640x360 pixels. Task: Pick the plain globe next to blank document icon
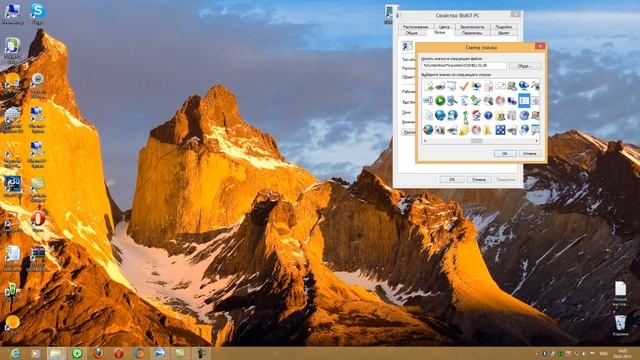click(440, 116)
